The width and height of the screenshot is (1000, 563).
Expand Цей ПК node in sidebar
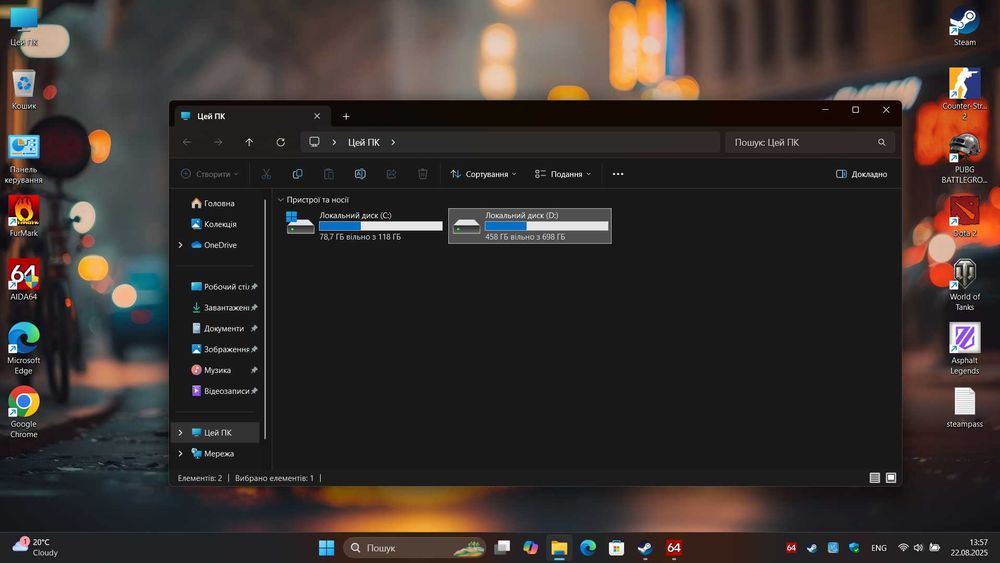pos(180,432)
